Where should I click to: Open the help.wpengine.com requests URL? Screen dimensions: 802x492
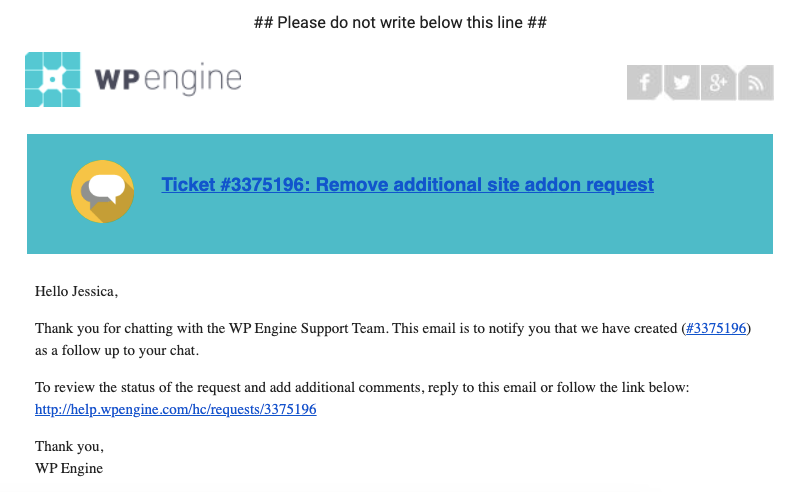[x=176, y=409]
